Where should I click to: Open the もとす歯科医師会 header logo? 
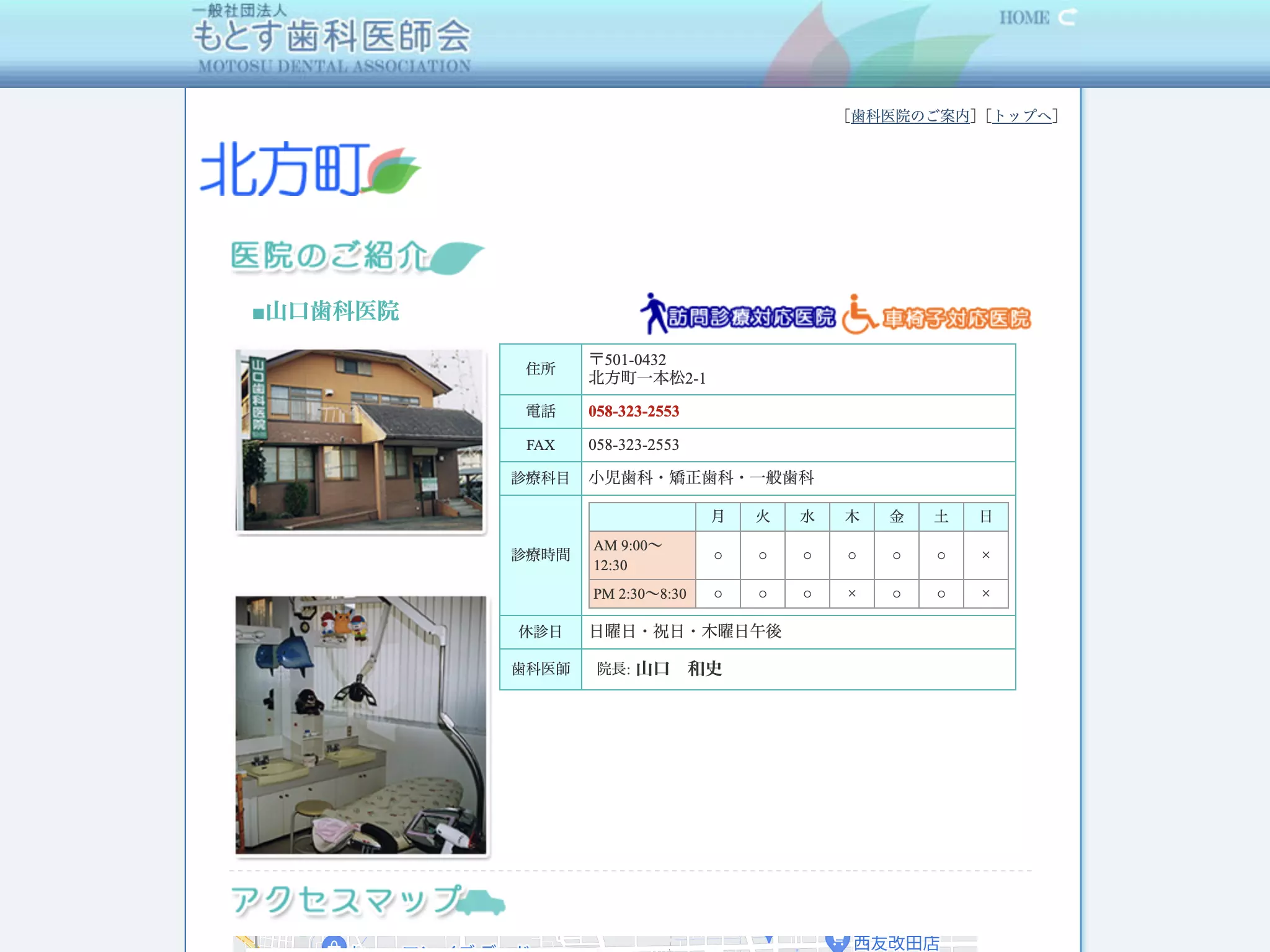pyautogui.click(x=332, y=38)
